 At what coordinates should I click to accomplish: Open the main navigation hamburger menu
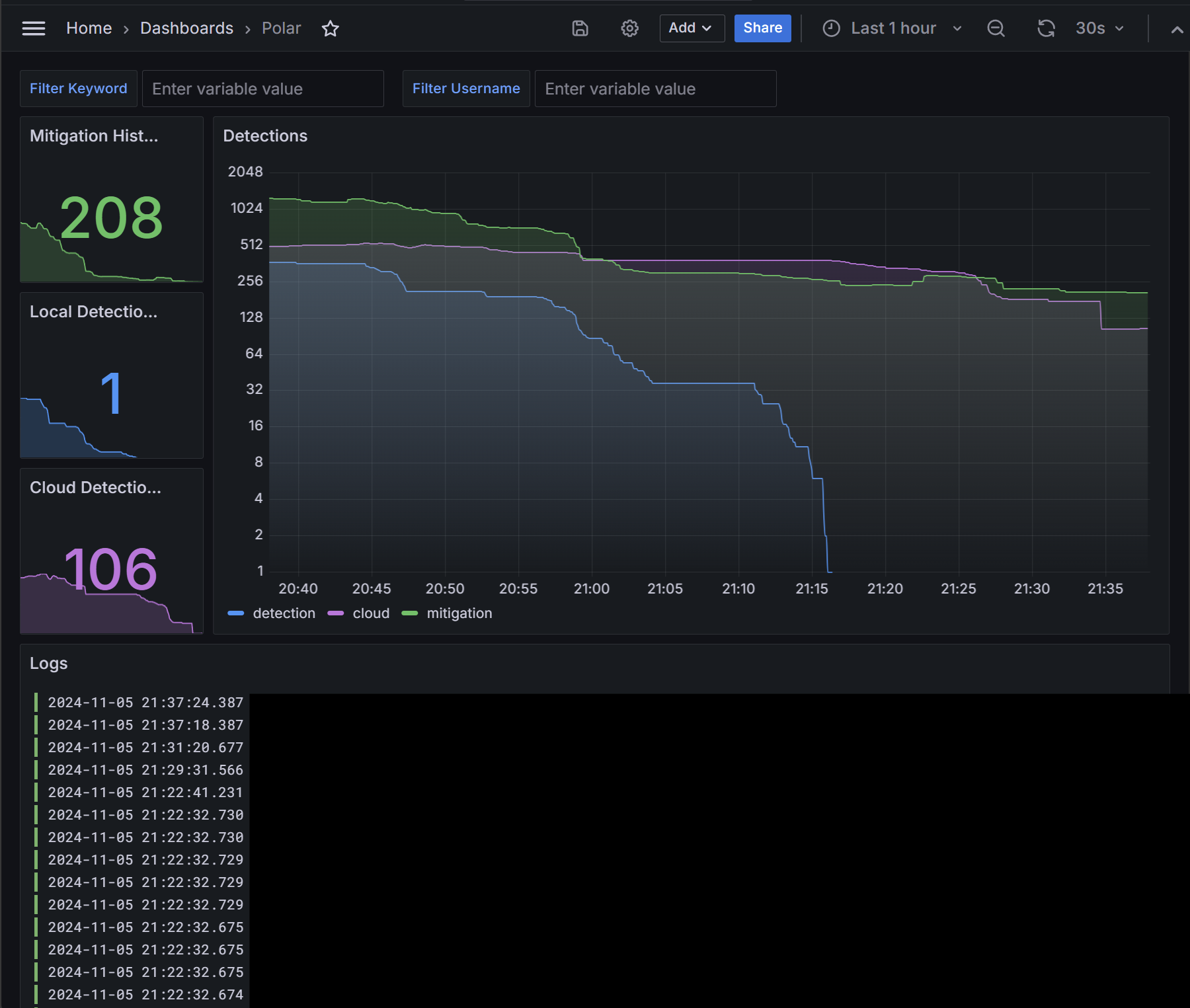(x=33, y=28)
